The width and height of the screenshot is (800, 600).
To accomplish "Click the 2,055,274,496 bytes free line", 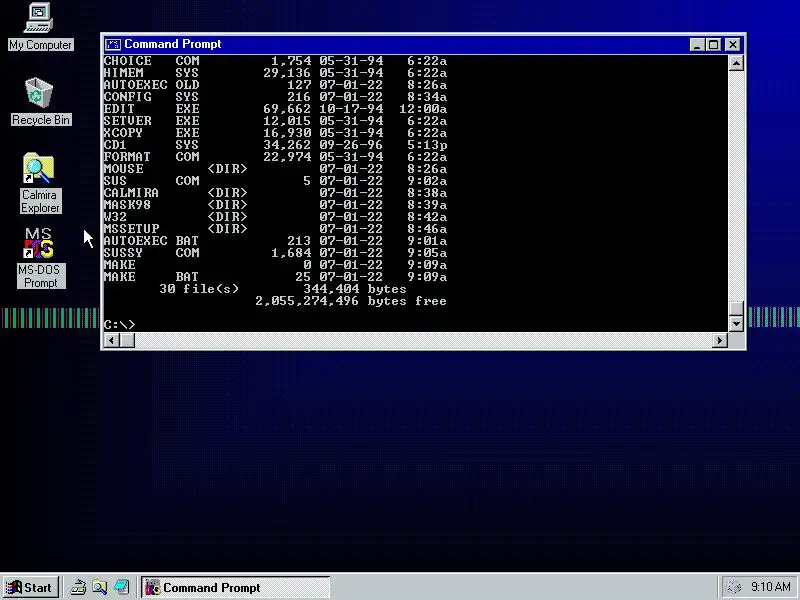I will 351,301.
